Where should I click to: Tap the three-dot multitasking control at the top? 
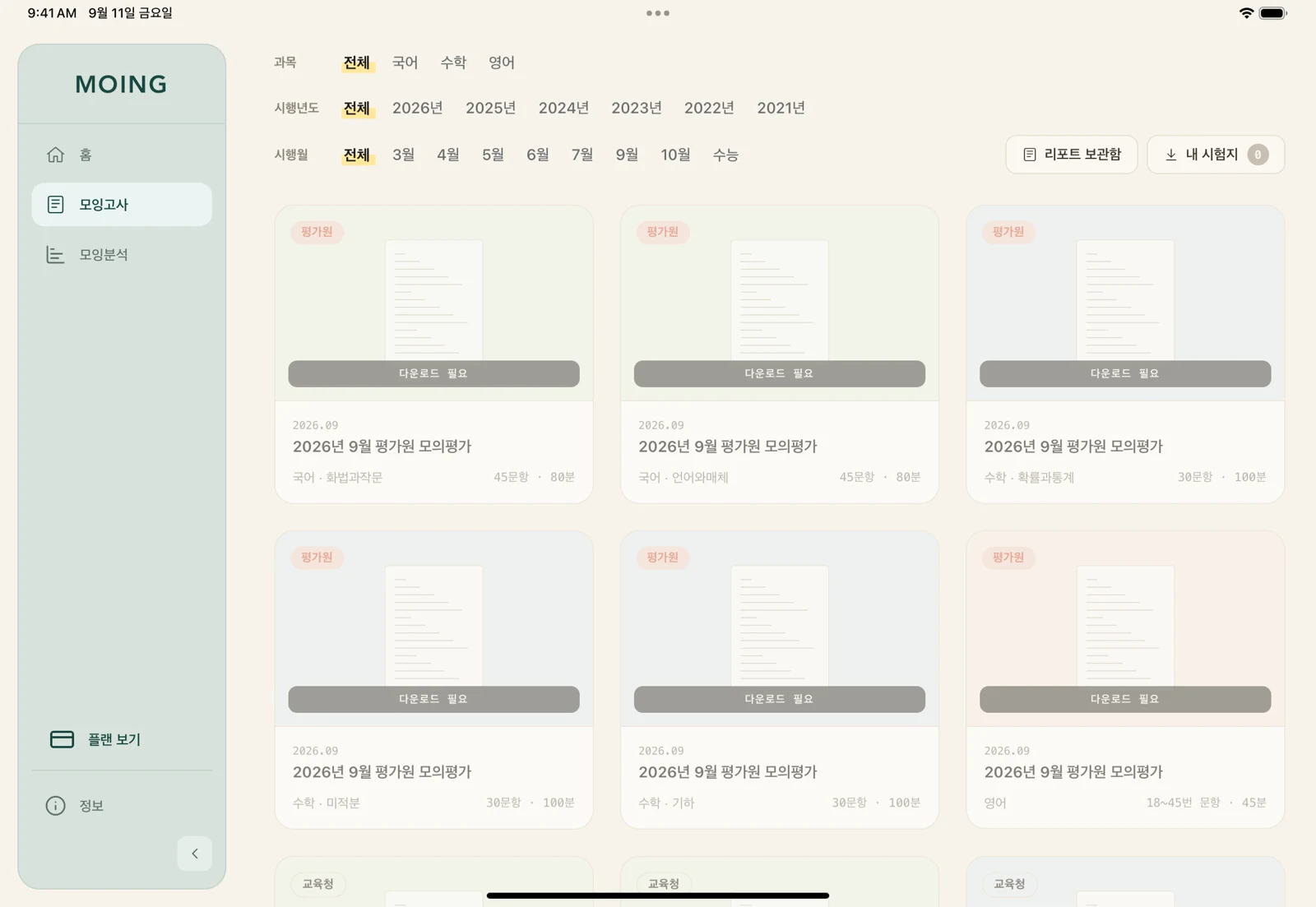click(x=658, y=13)
